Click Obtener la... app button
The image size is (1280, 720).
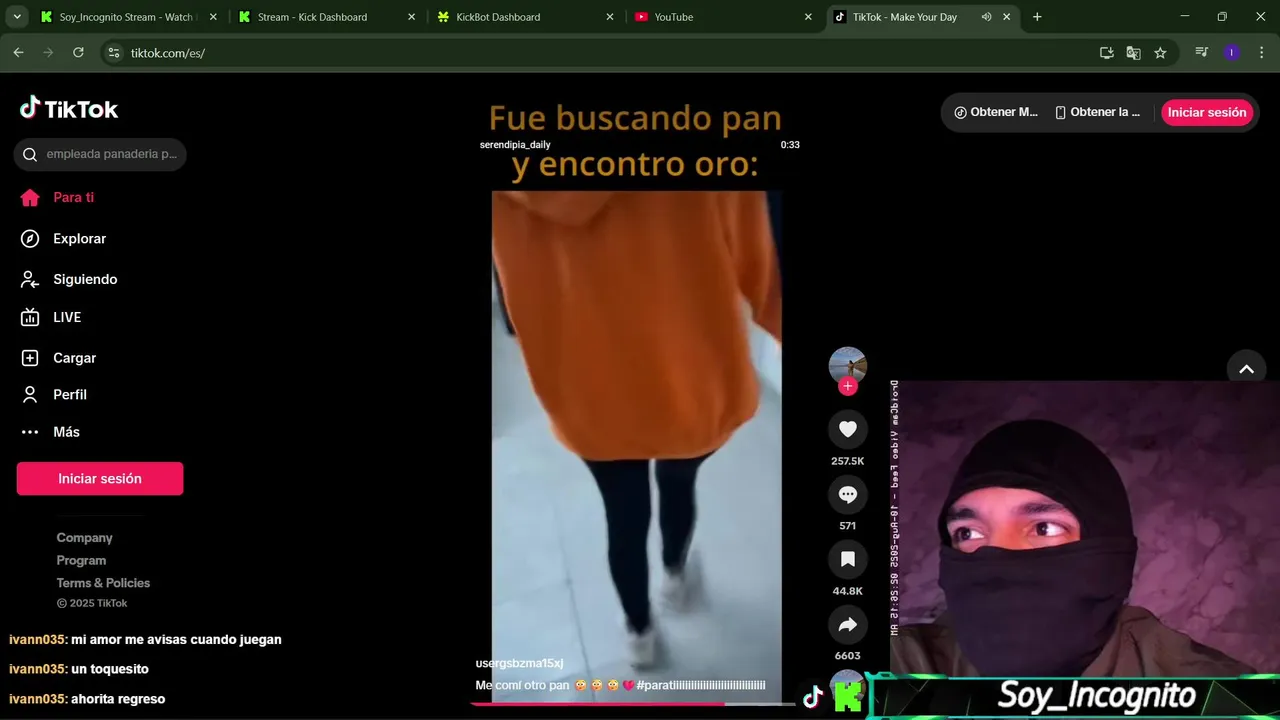click(x=1098, y=112)
